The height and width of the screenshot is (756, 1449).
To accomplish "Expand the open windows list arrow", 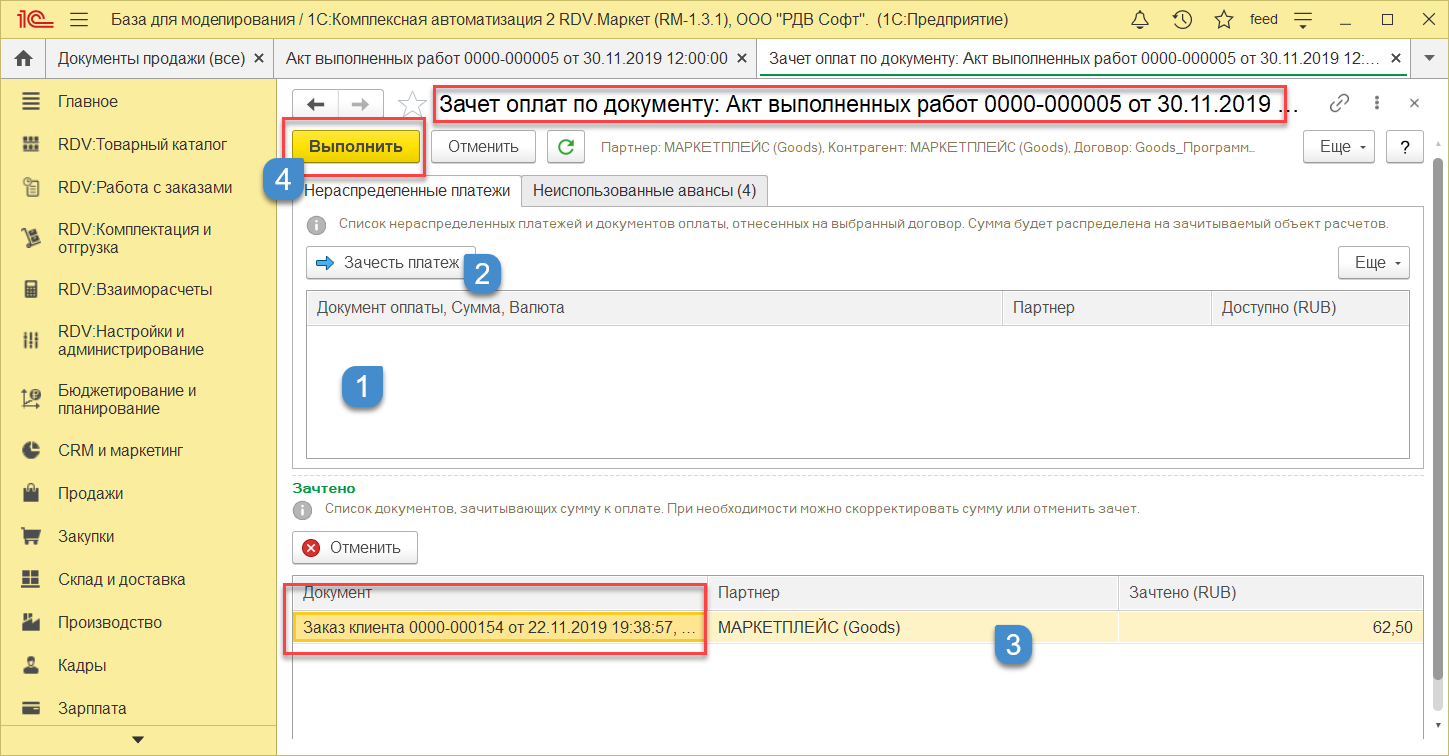I will coord(1429,59).
